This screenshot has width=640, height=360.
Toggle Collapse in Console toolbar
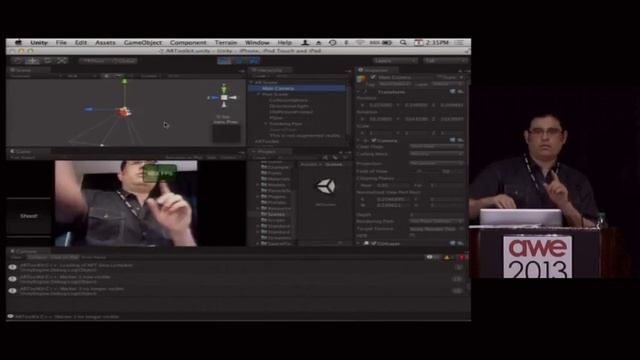[x=37, y=258]
